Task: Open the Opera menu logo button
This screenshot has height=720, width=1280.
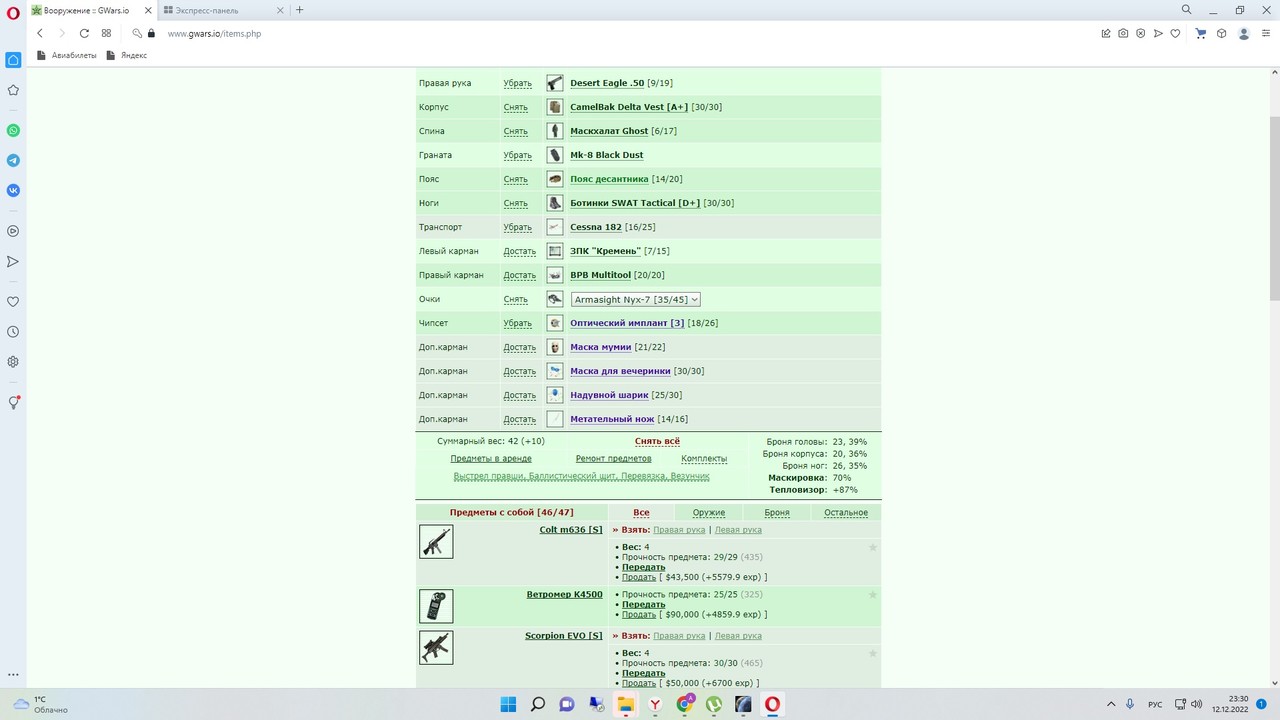Action: tap(13, 12)
